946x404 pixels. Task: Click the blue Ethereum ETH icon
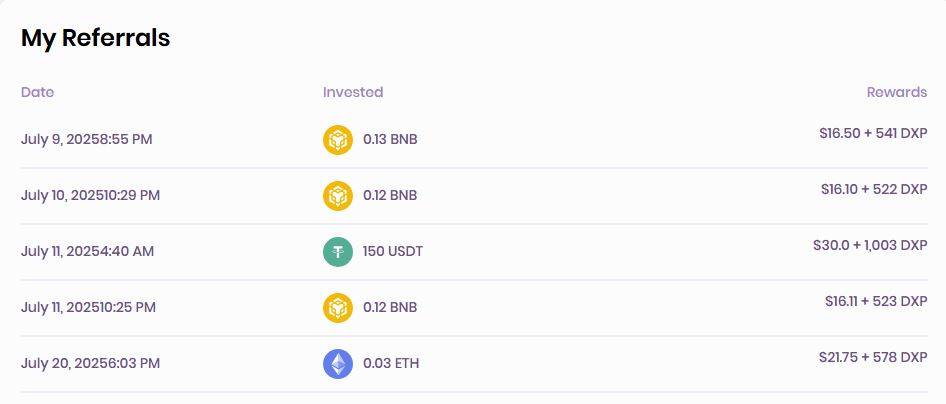tap(338, 364)
